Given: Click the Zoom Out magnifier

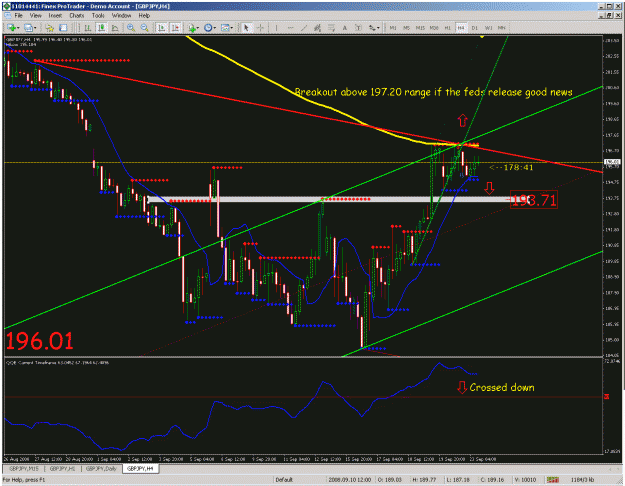Looking at the screenshot, I should tap(144, 28).
